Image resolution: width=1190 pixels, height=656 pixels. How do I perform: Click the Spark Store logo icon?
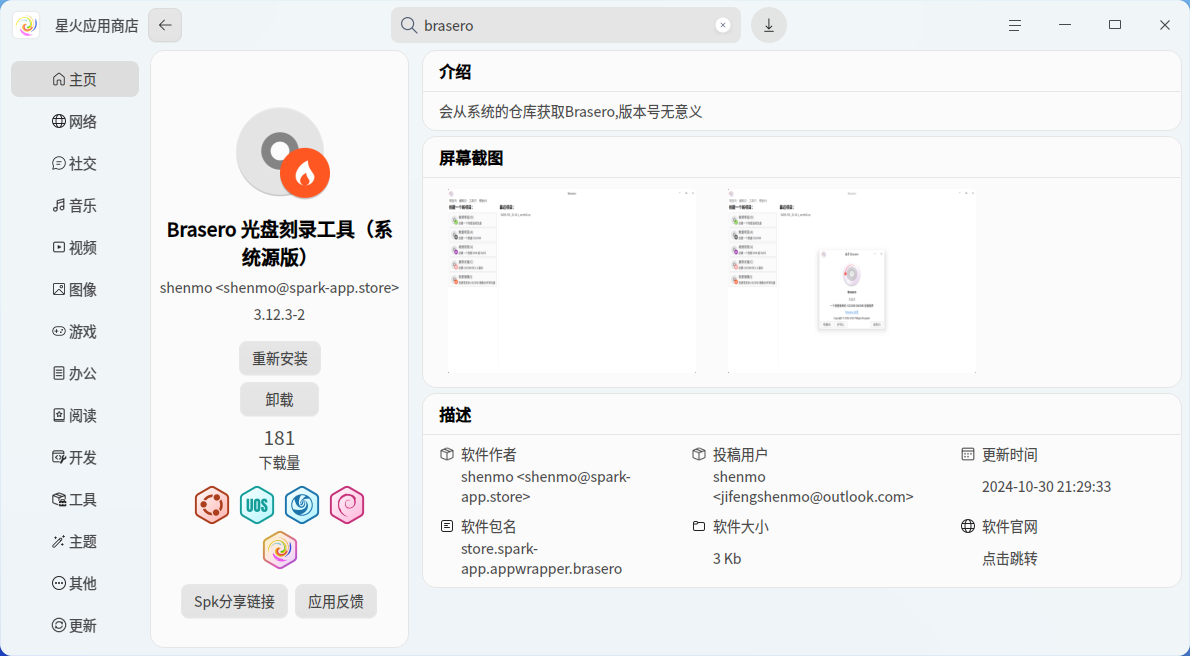pyautogui.click(x=27, y=26)
